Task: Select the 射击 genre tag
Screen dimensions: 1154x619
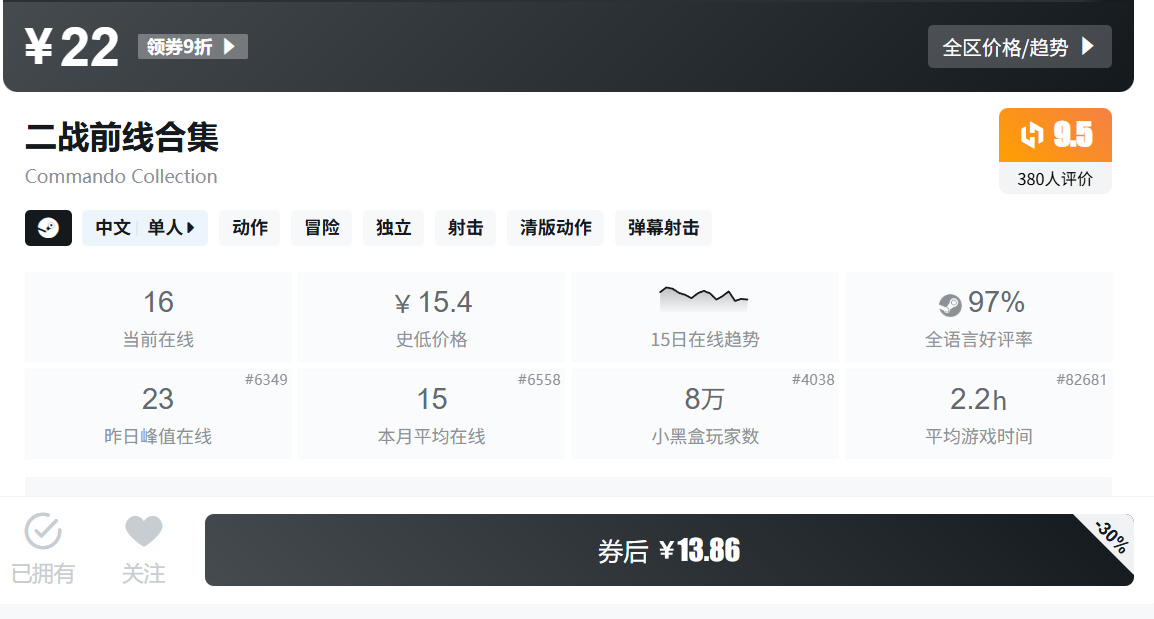Action: tap(464, 227)
